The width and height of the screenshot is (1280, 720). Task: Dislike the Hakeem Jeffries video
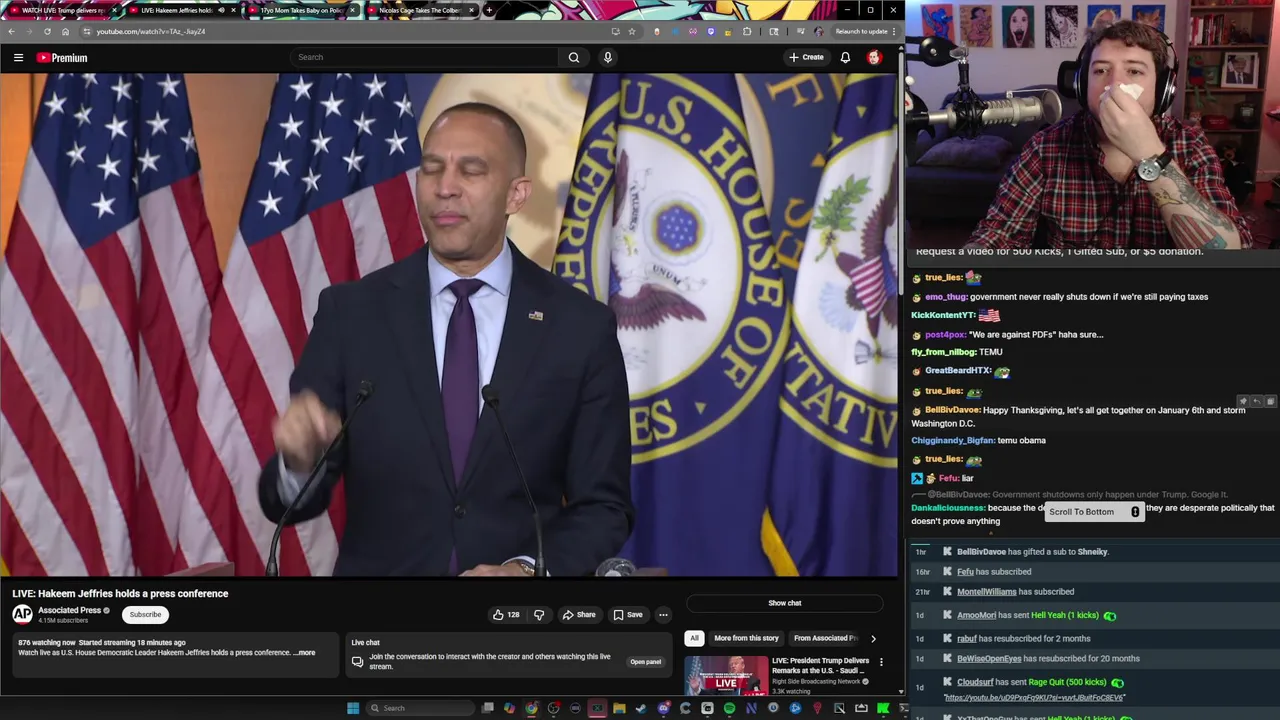[539, 614]
